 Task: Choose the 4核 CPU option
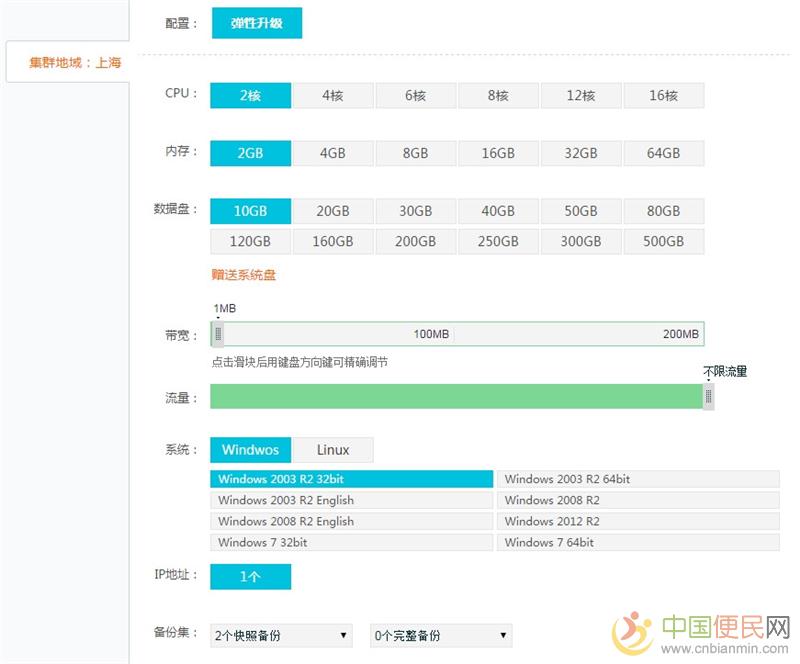click(333, 95)
